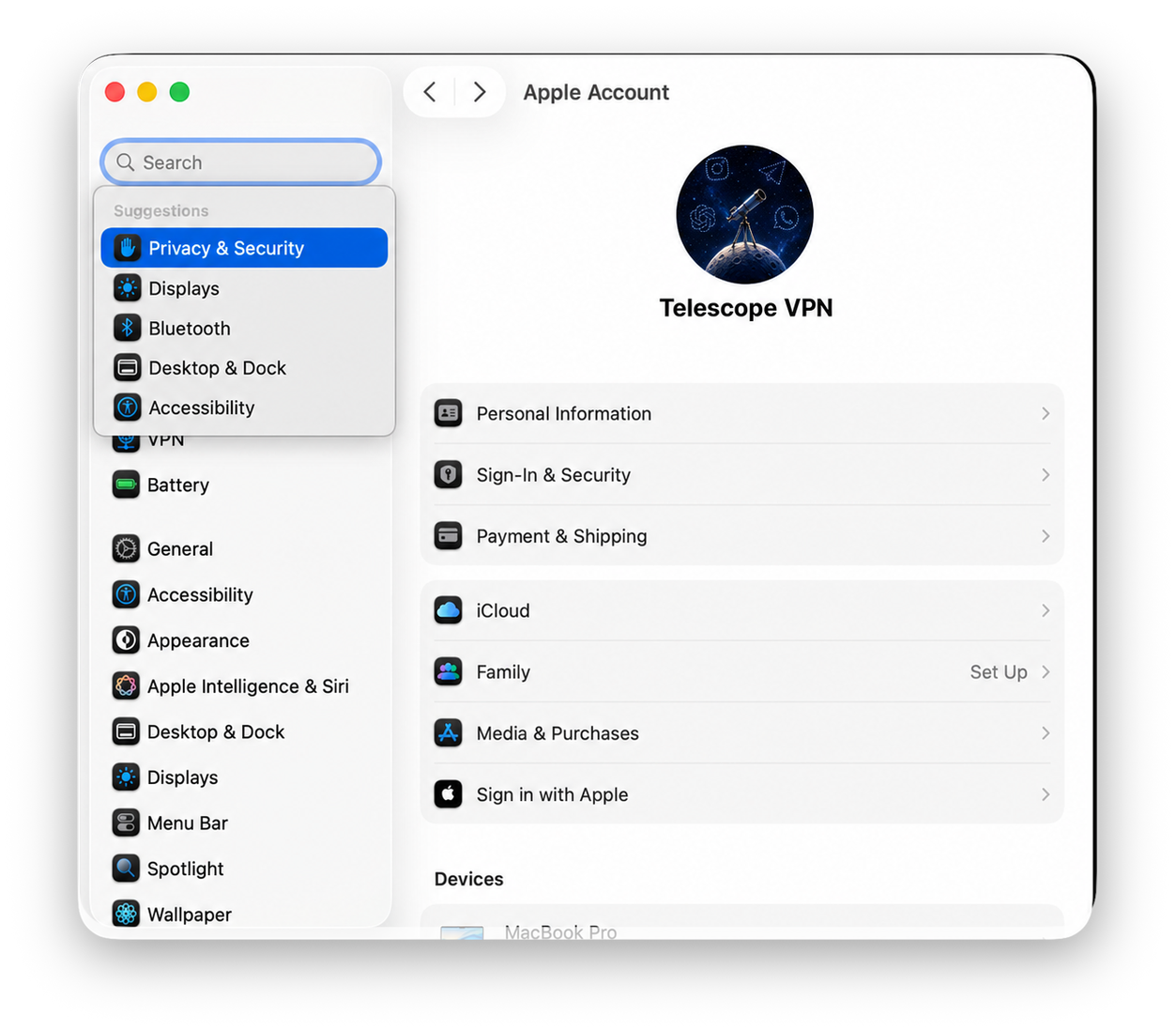Go forward with the right arrow button

click(x=480, y=92)
